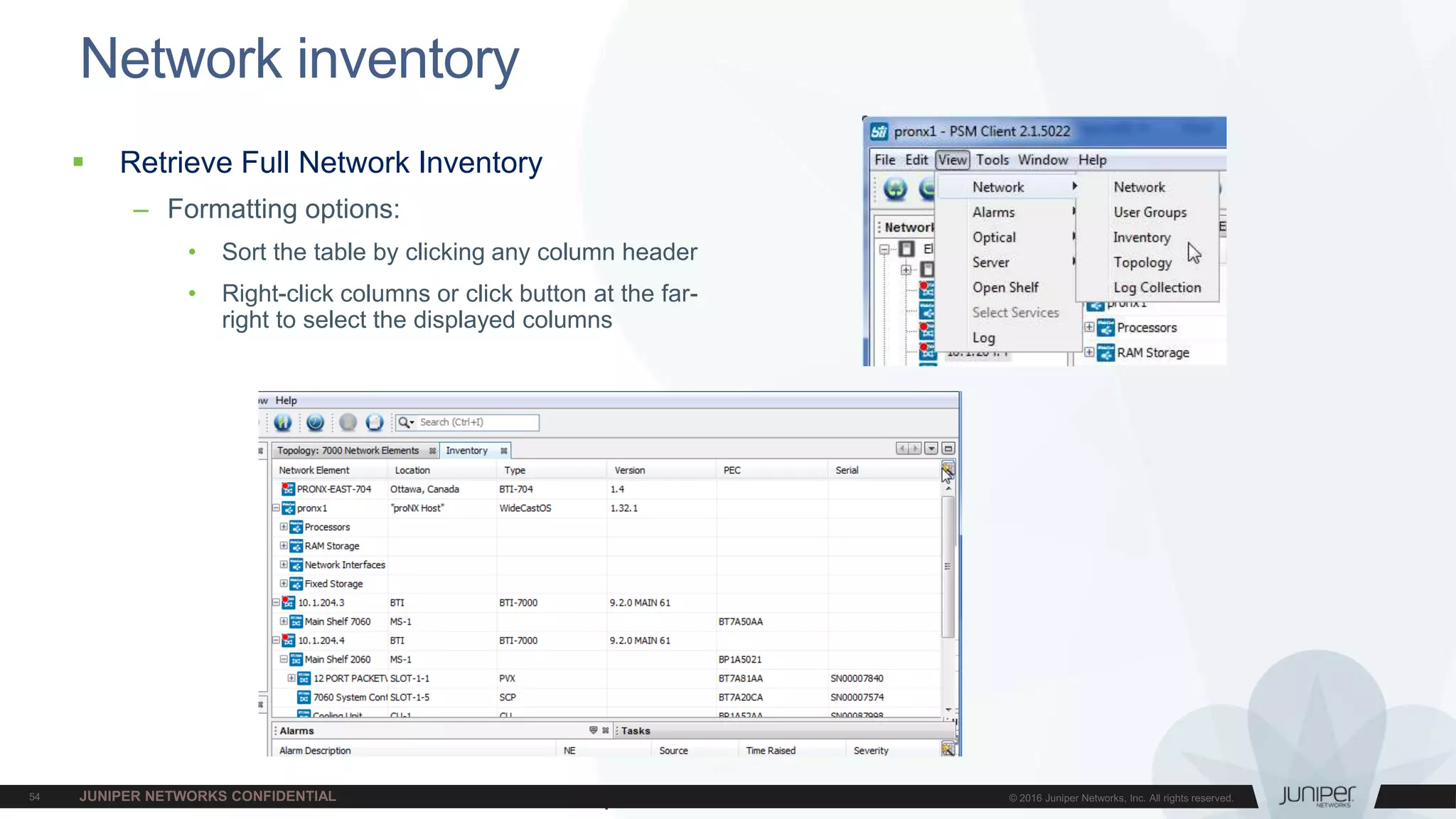Open the search magnifier options dropdown

pyautogui.click(x=406, y=422)
